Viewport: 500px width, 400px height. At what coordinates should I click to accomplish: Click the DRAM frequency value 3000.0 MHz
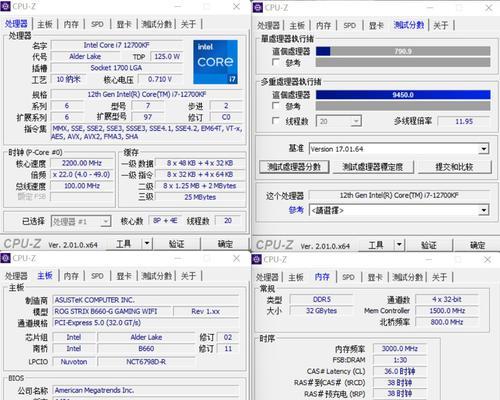click(x=400, y=348)
